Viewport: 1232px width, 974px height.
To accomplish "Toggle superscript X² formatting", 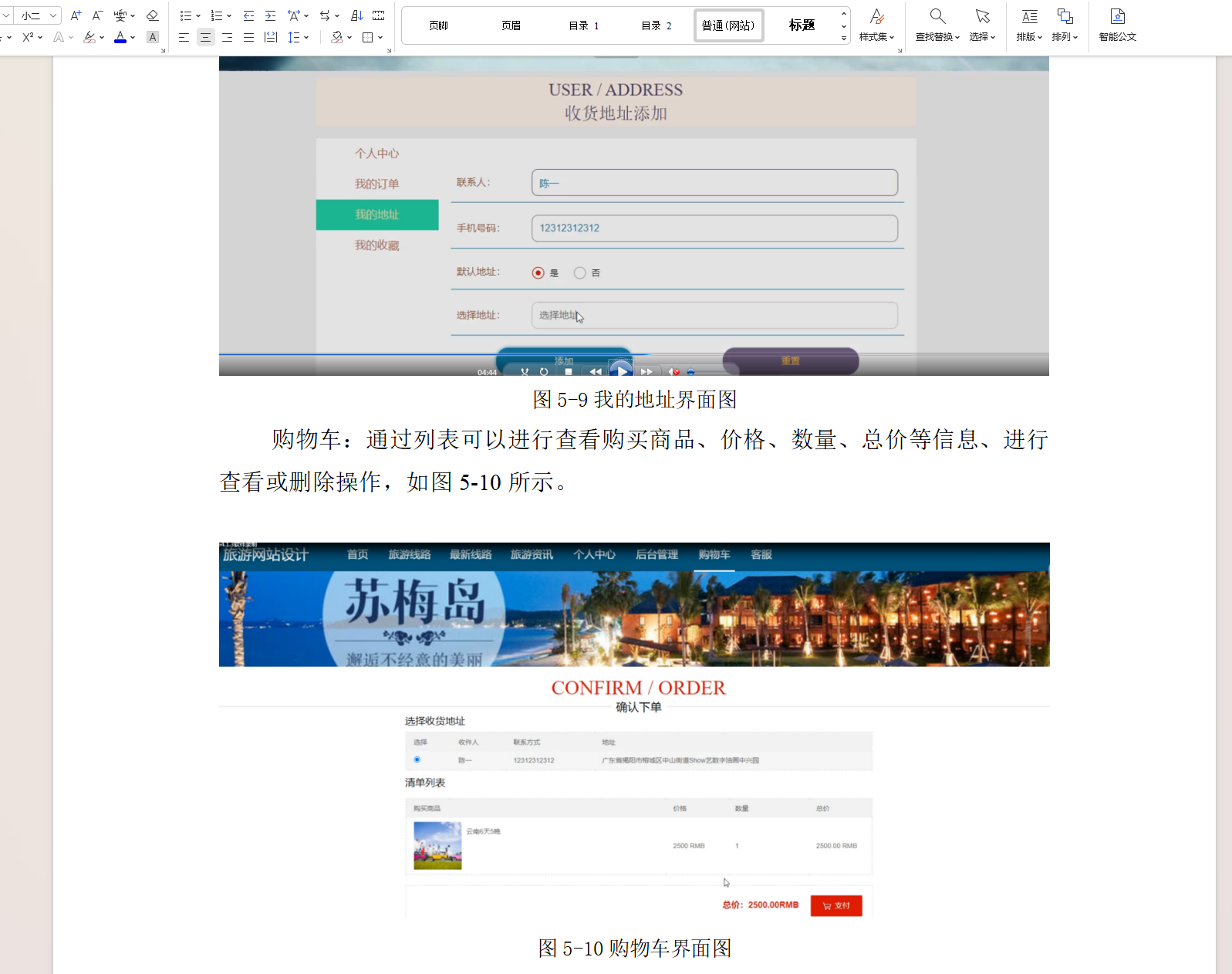I will 29,37.
